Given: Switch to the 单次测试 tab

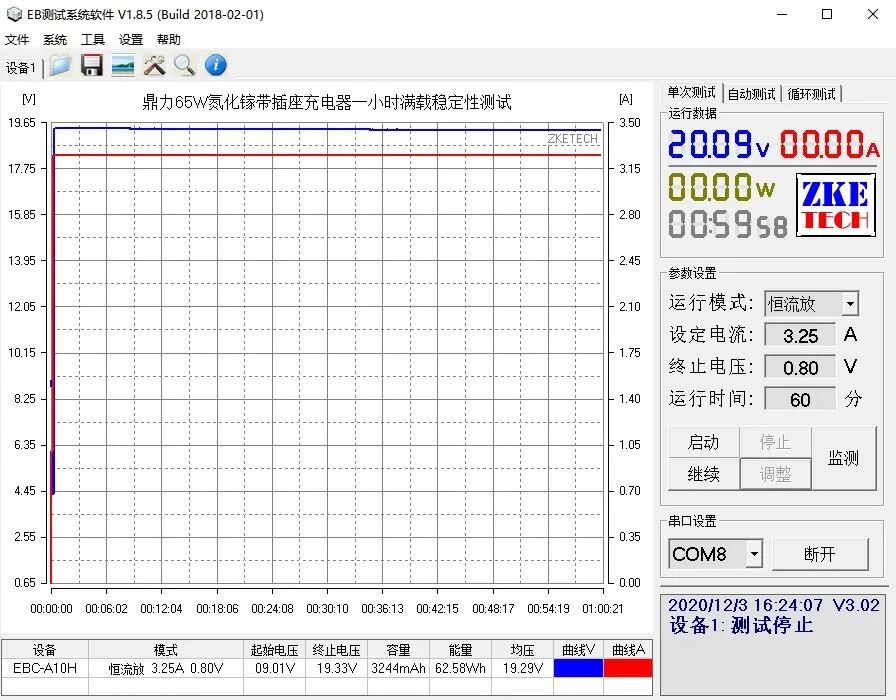Looking at the screenshot, I should pos(691,93).
